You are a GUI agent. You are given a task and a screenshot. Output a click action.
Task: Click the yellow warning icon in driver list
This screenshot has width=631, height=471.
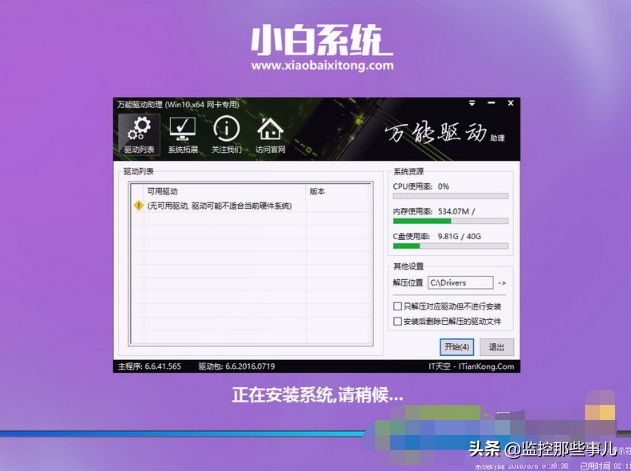138,206
